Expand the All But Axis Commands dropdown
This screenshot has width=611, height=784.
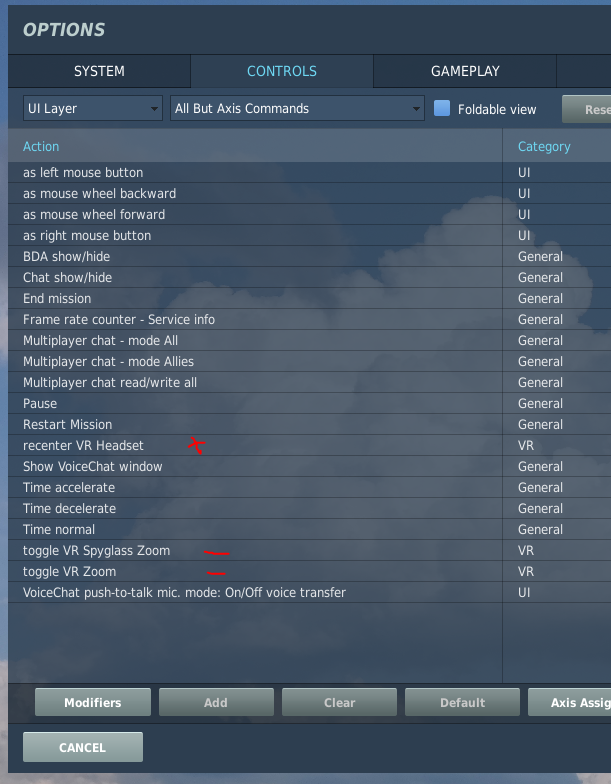pyautogui.click(x=297, y=108)
